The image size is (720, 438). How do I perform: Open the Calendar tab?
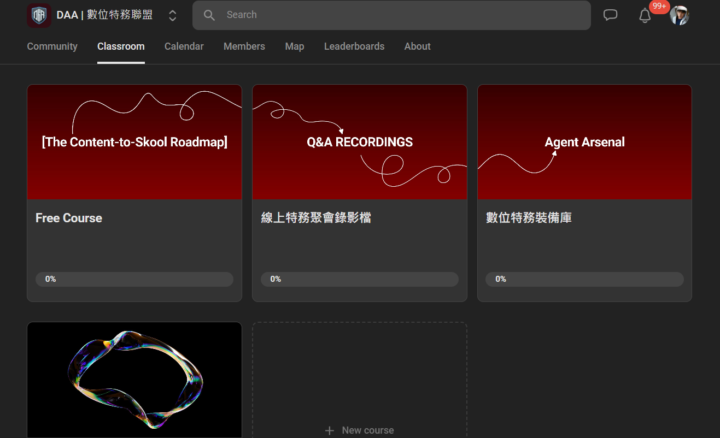(x=184, y=46)
